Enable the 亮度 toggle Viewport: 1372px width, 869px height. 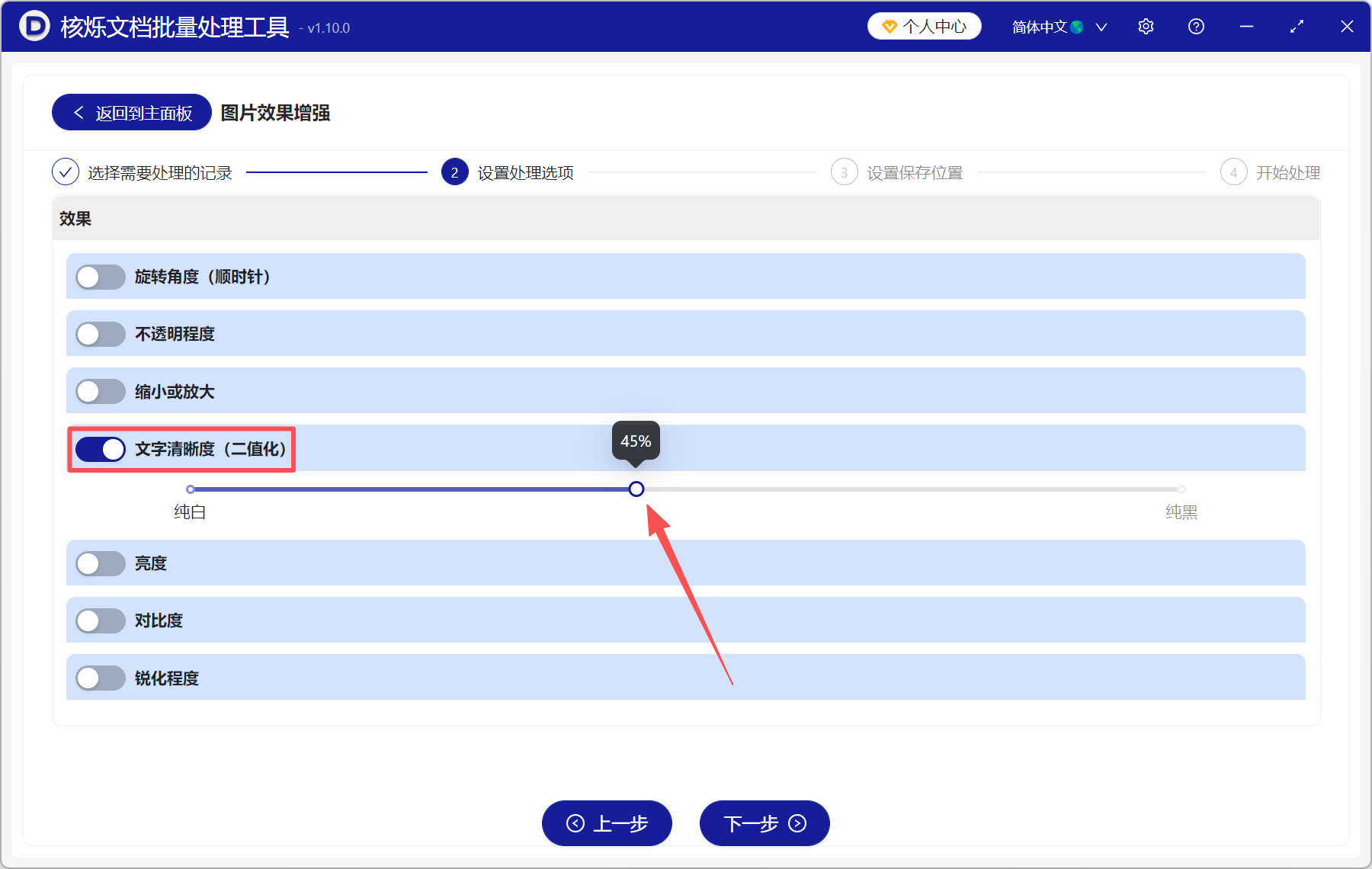tap(100, 563)
